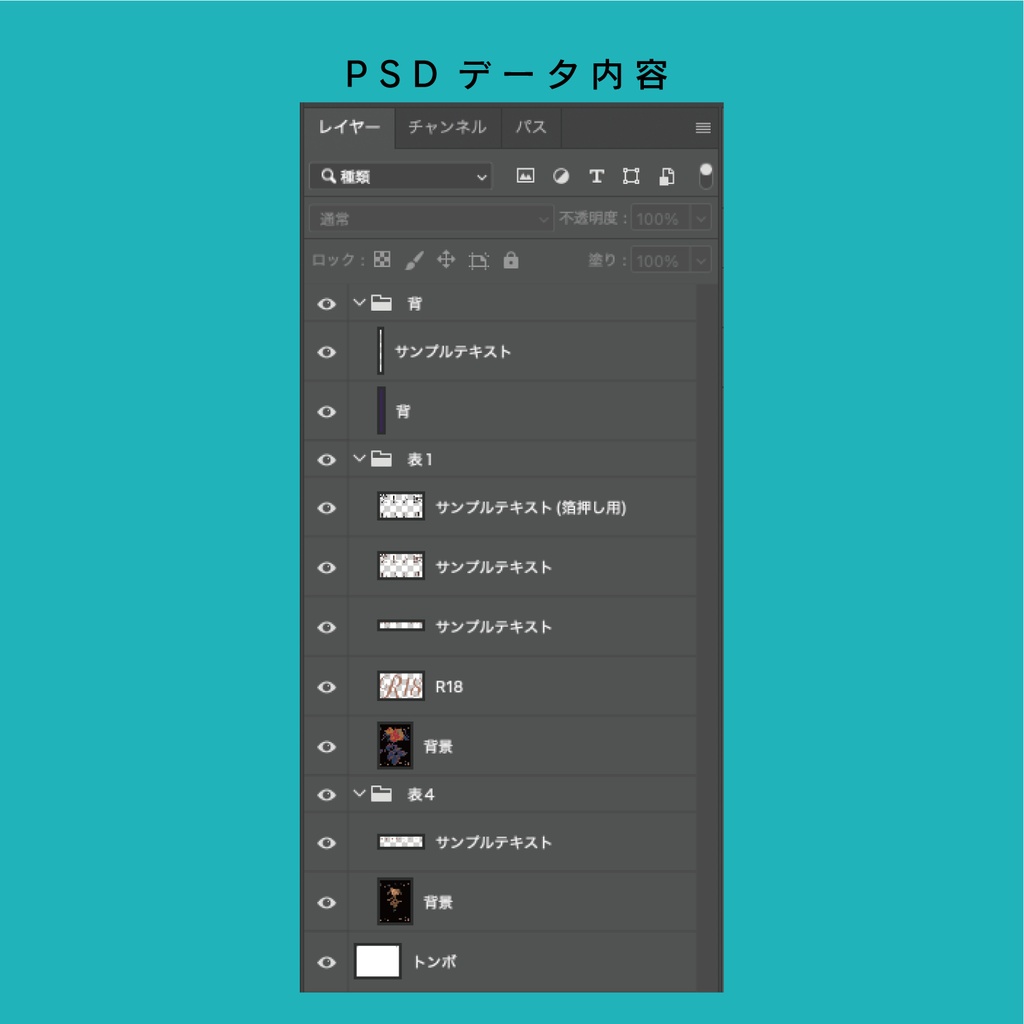The image size is (1024, 1024).
Task: Hide the サンプルテキスト(箔押し用) layer
Action: [327, 507]
